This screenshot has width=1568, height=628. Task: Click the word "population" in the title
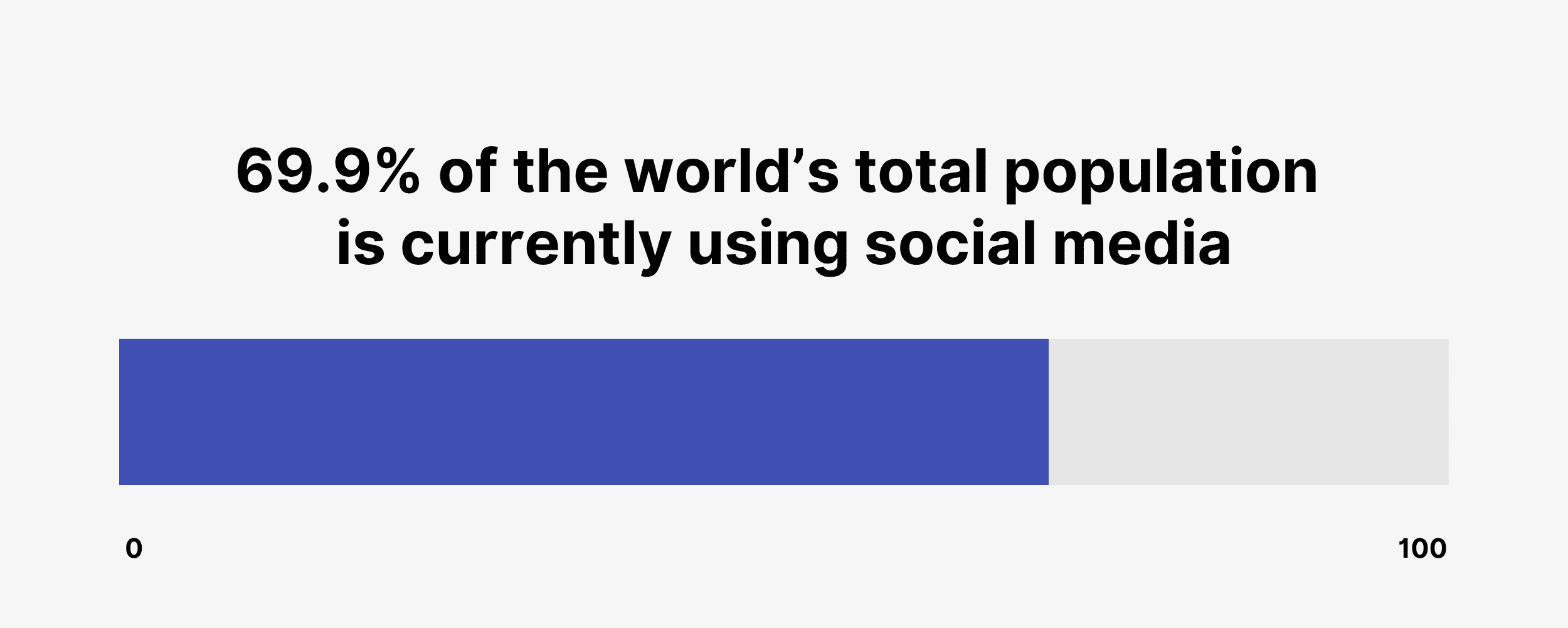(1160, 176)
